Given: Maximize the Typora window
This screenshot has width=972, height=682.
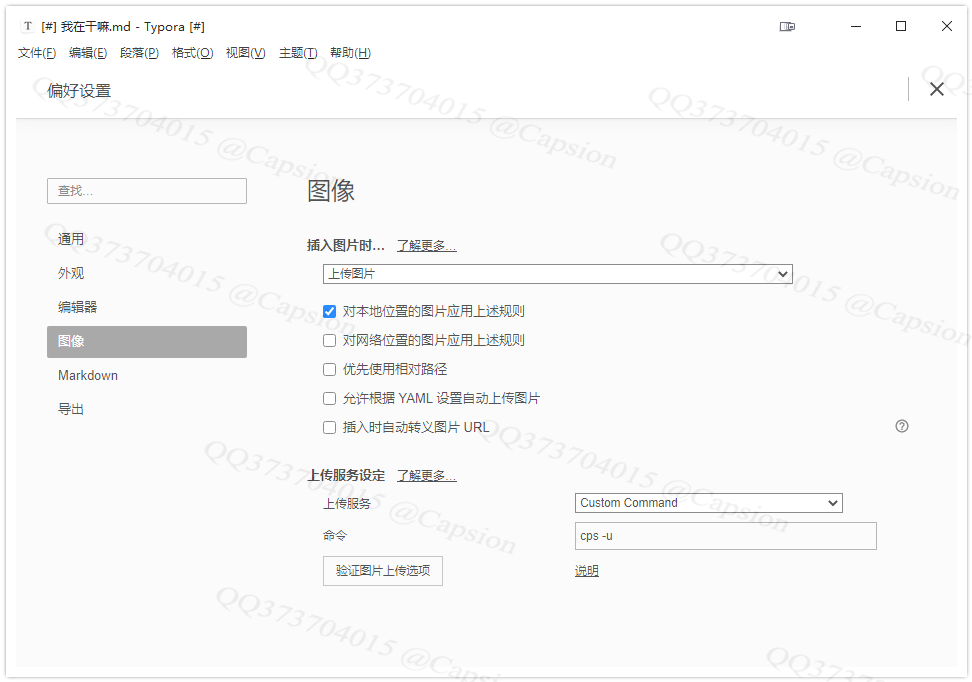Looking at the screenshot, I should (x=901, y=26).
